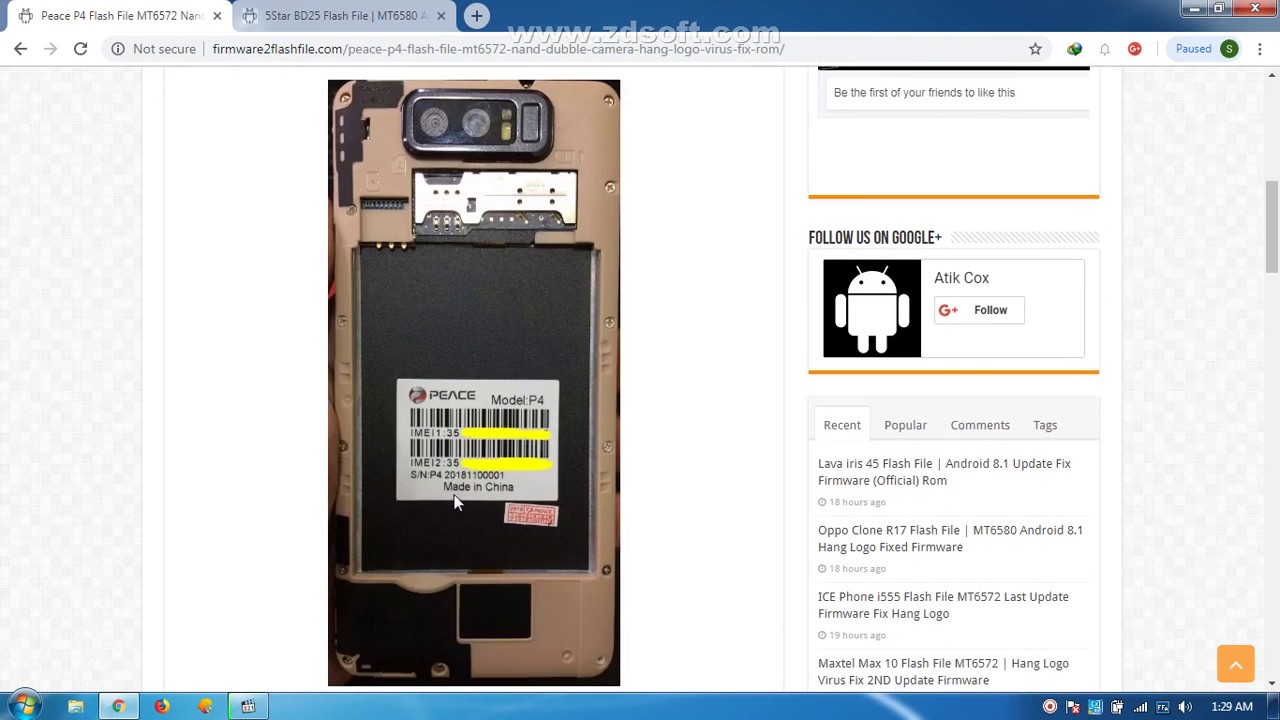The width and height of the screenshot is (1280, 720).
Task: Click the Chrome taskbar icon
Action: pyautogui.click(x=118, y=706)
